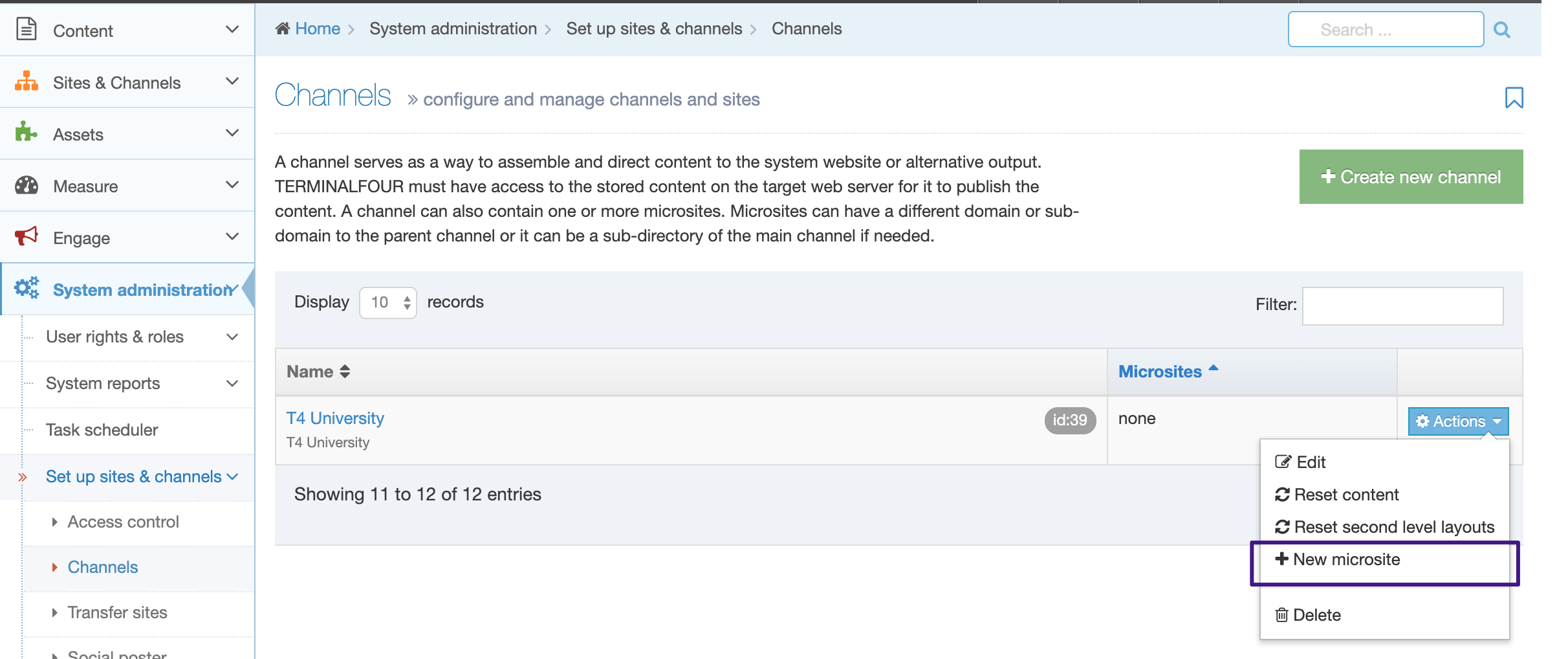Image resolution: width=1568 pixels, height=659 pixels.
Task: Sort the table by Microsites column
Action: tap(1160, 372)
